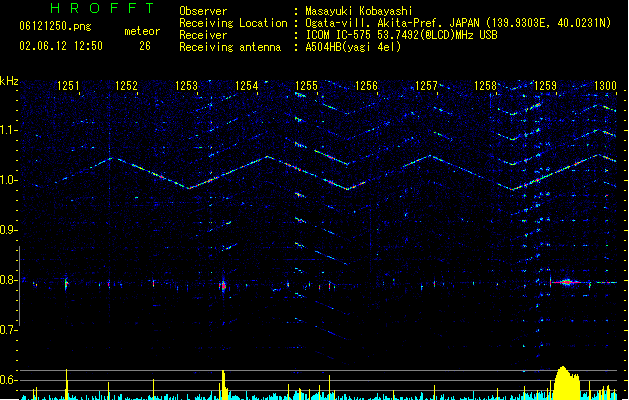This screenshot has height=400, width=629.
Task: Click the 1.1 kHz axis label
Action: pyautogui.click(x=8, y=130)
